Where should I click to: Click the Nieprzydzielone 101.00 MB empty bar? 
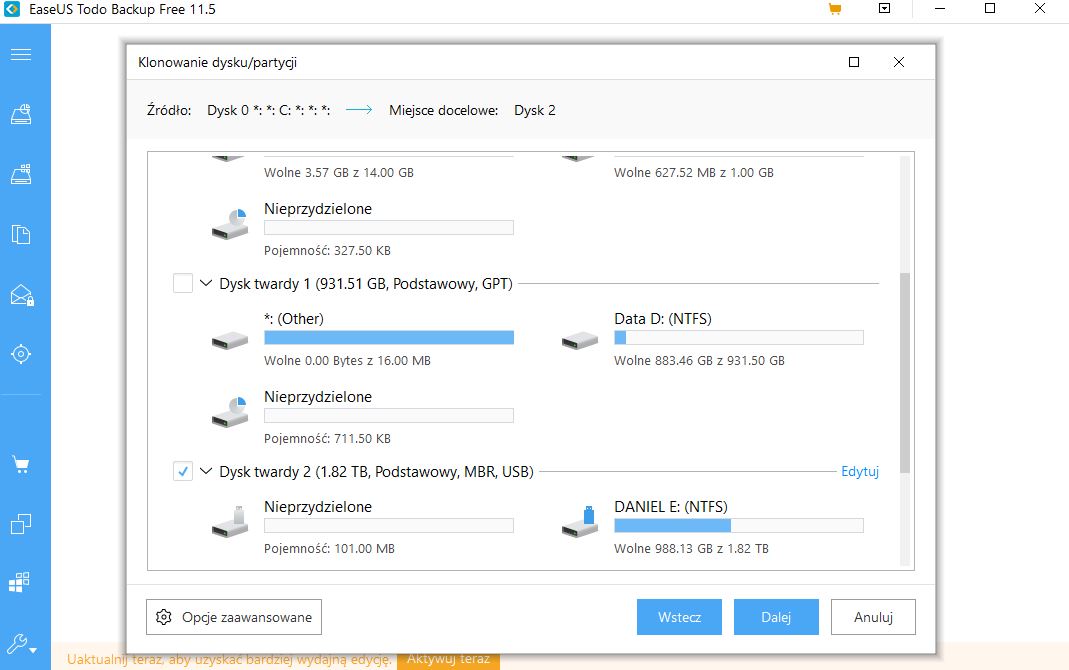pos(389,526)
